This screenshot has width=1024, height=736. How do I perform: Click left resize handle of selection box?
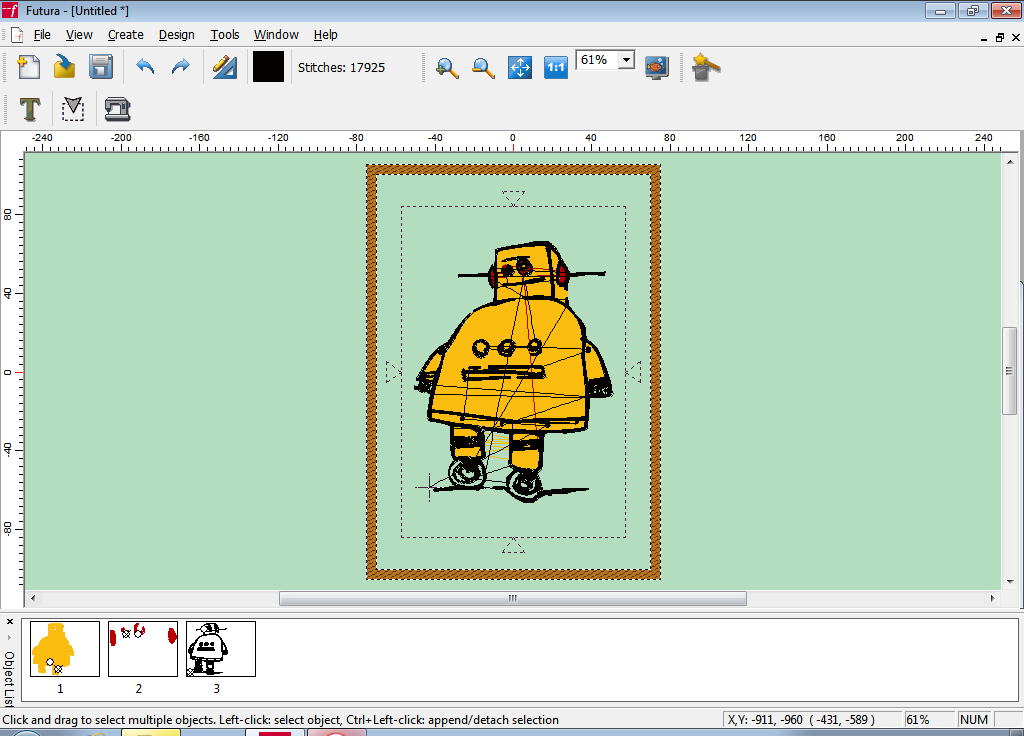click(393, 372)
